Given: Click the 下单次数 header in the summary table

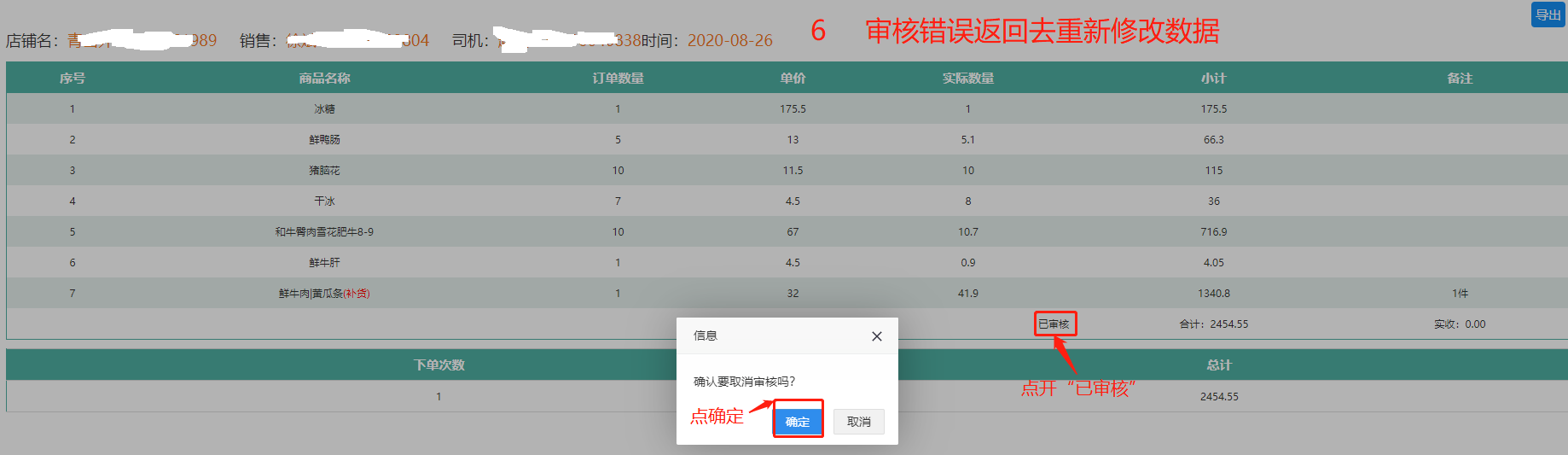Looking at the screenshot, I should click(438, 365).
